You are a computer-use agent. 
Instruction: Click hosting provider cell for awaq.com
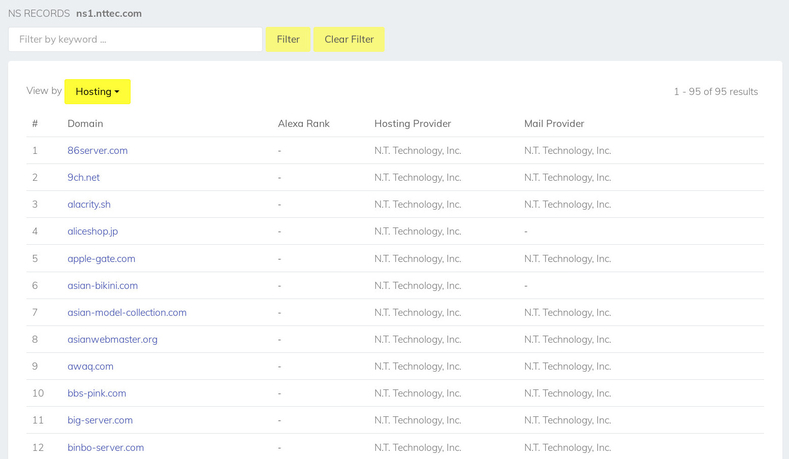tap(418, 366)
